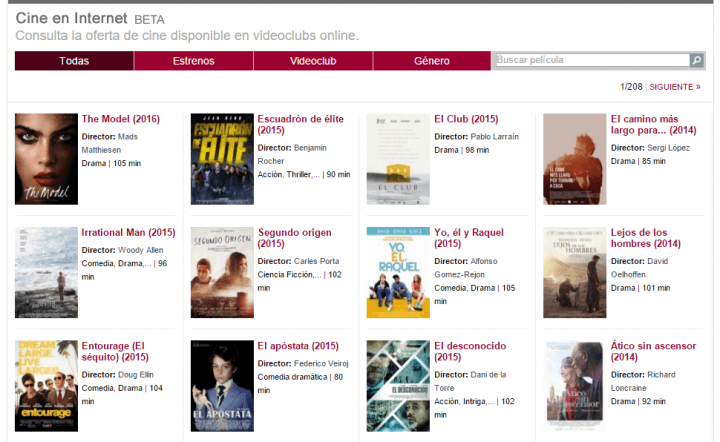Click The Model movie poster

[46, 159]
